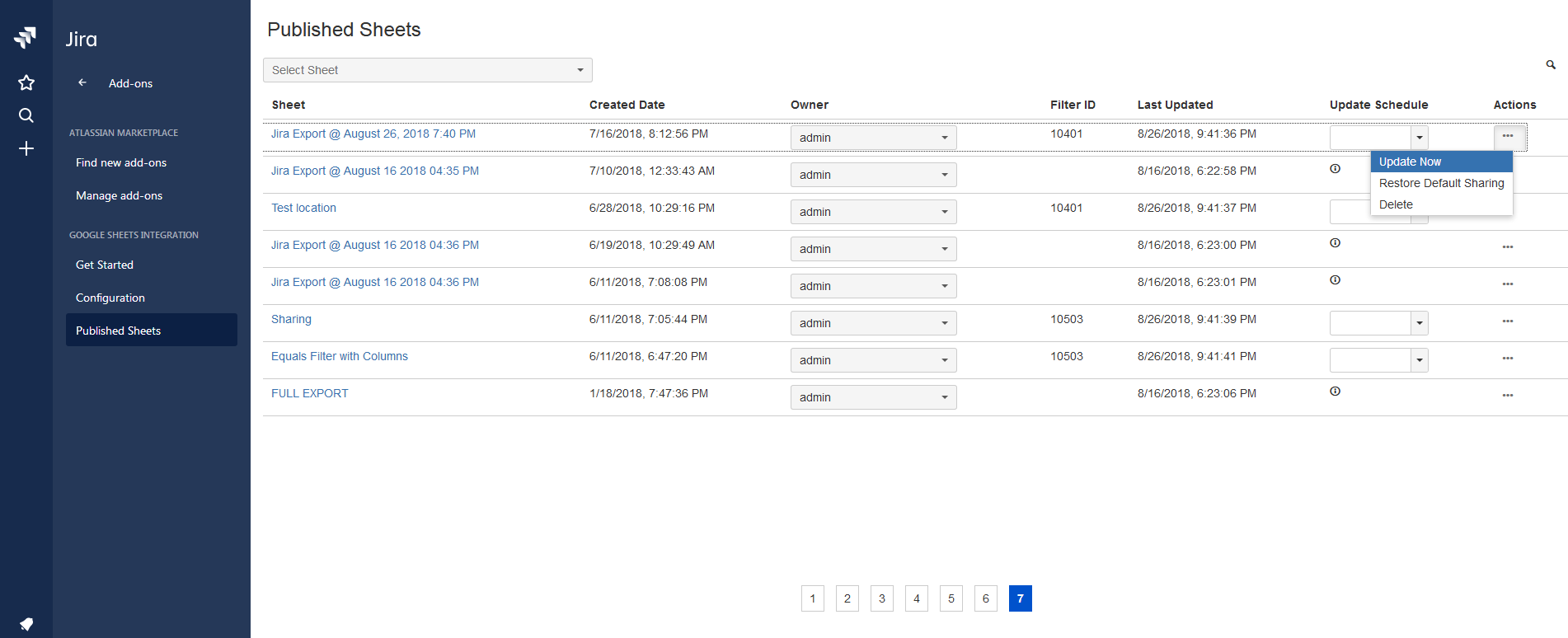
Task: Click the Jira logo icon
Action: click(26, 37)
